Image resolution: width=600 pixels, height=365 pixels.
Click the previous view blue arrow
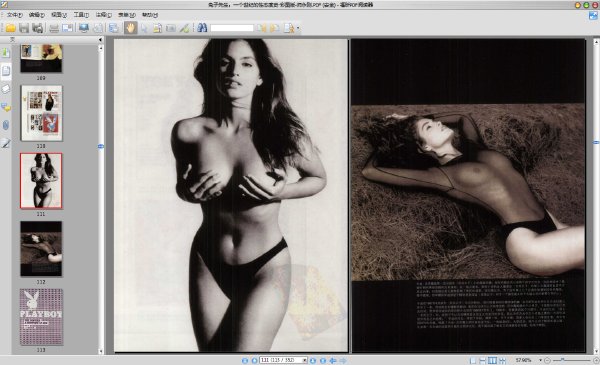333,360
